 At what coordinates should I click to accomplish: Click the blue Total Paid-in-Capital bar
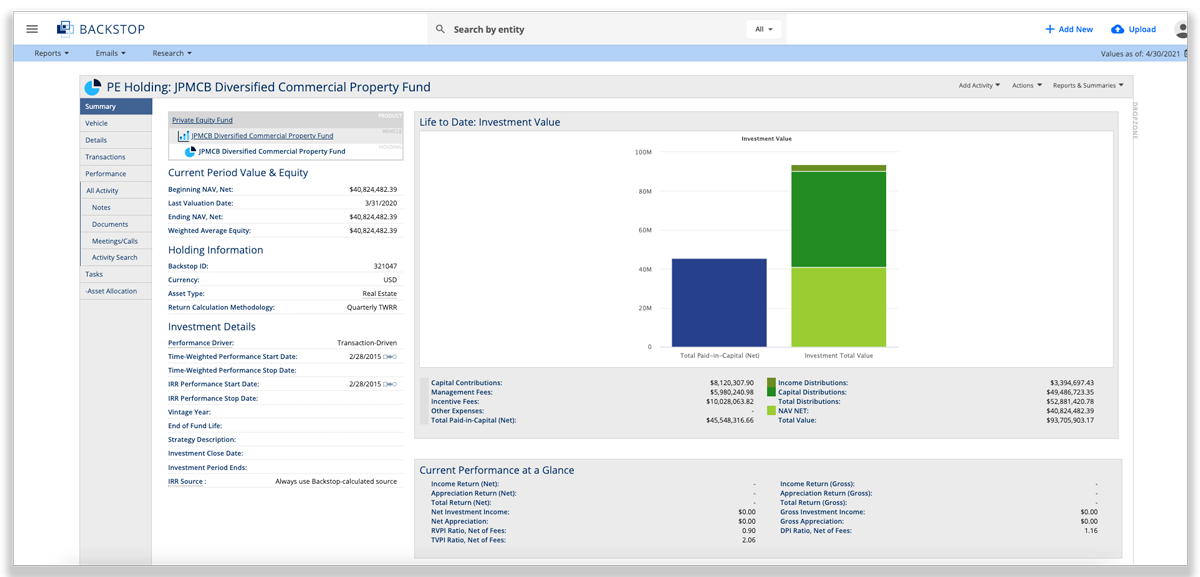pos(719,302)
